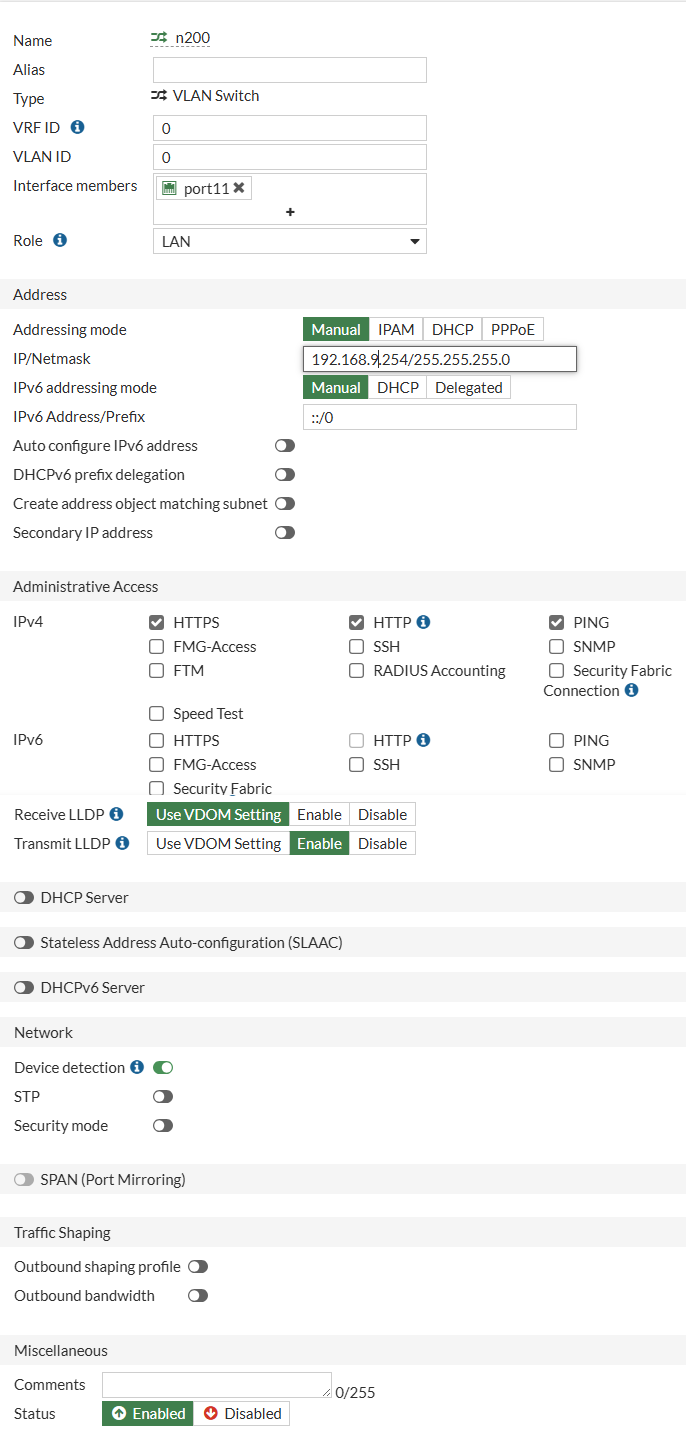The image size is (686, 1440).
Task: Click the VRF ID info icon
Action: pyautogui.click(x=77, y=127)
